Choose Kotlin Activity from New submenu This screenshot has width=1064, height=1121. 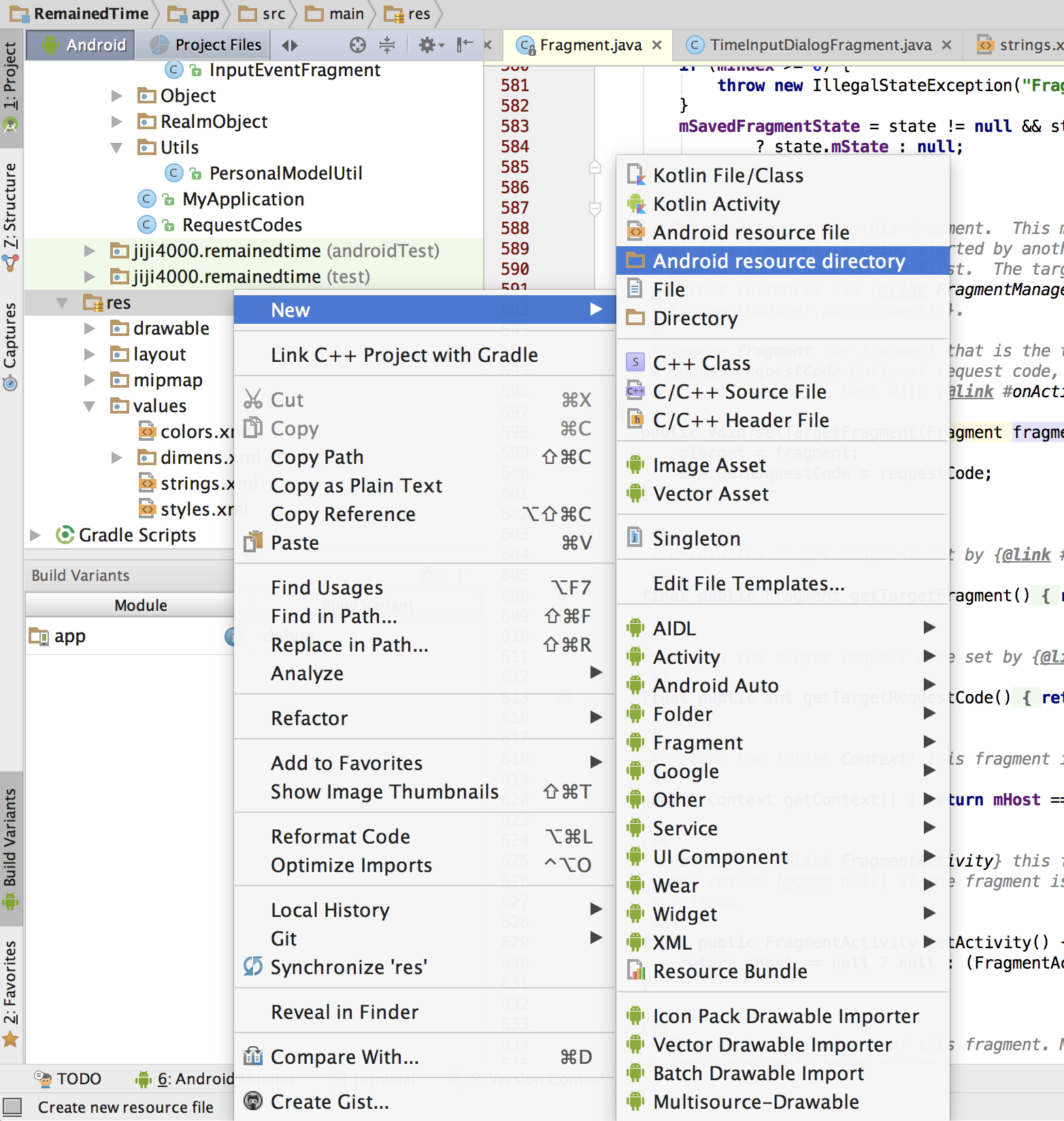click(782, 204)
